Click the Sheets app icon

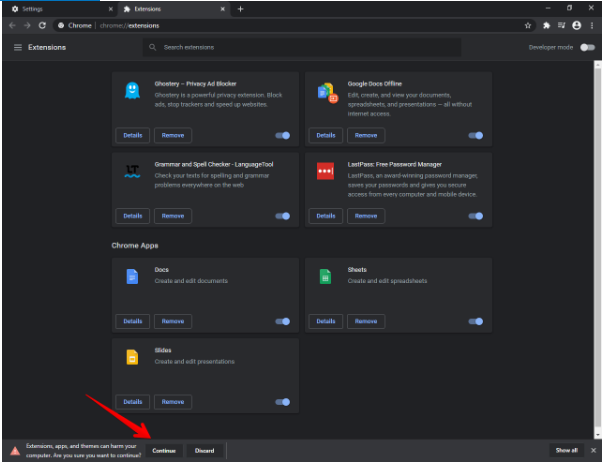pyautogui.click(x=325, y=276)
